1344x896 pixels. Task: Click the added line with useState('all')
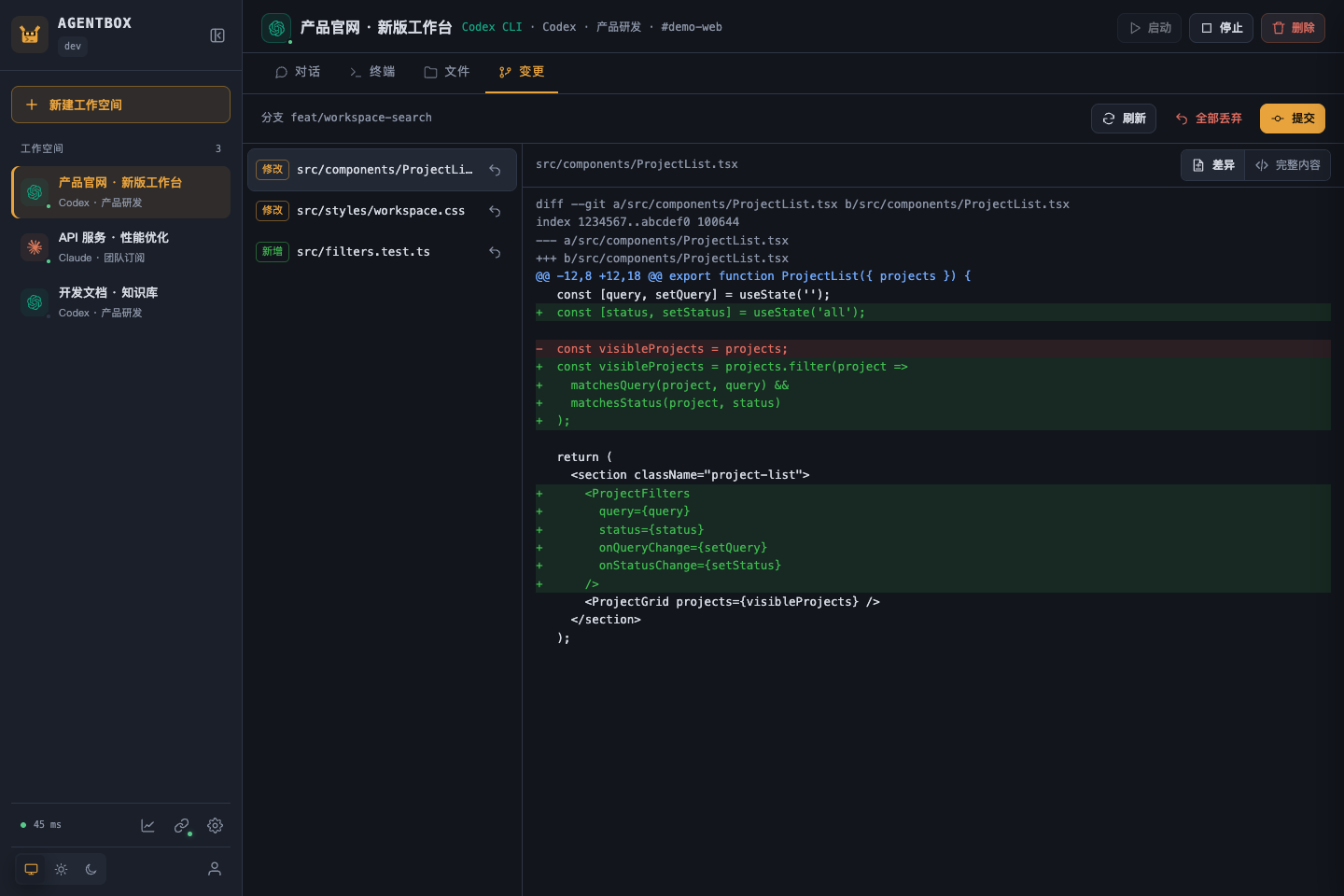[933, 313]
